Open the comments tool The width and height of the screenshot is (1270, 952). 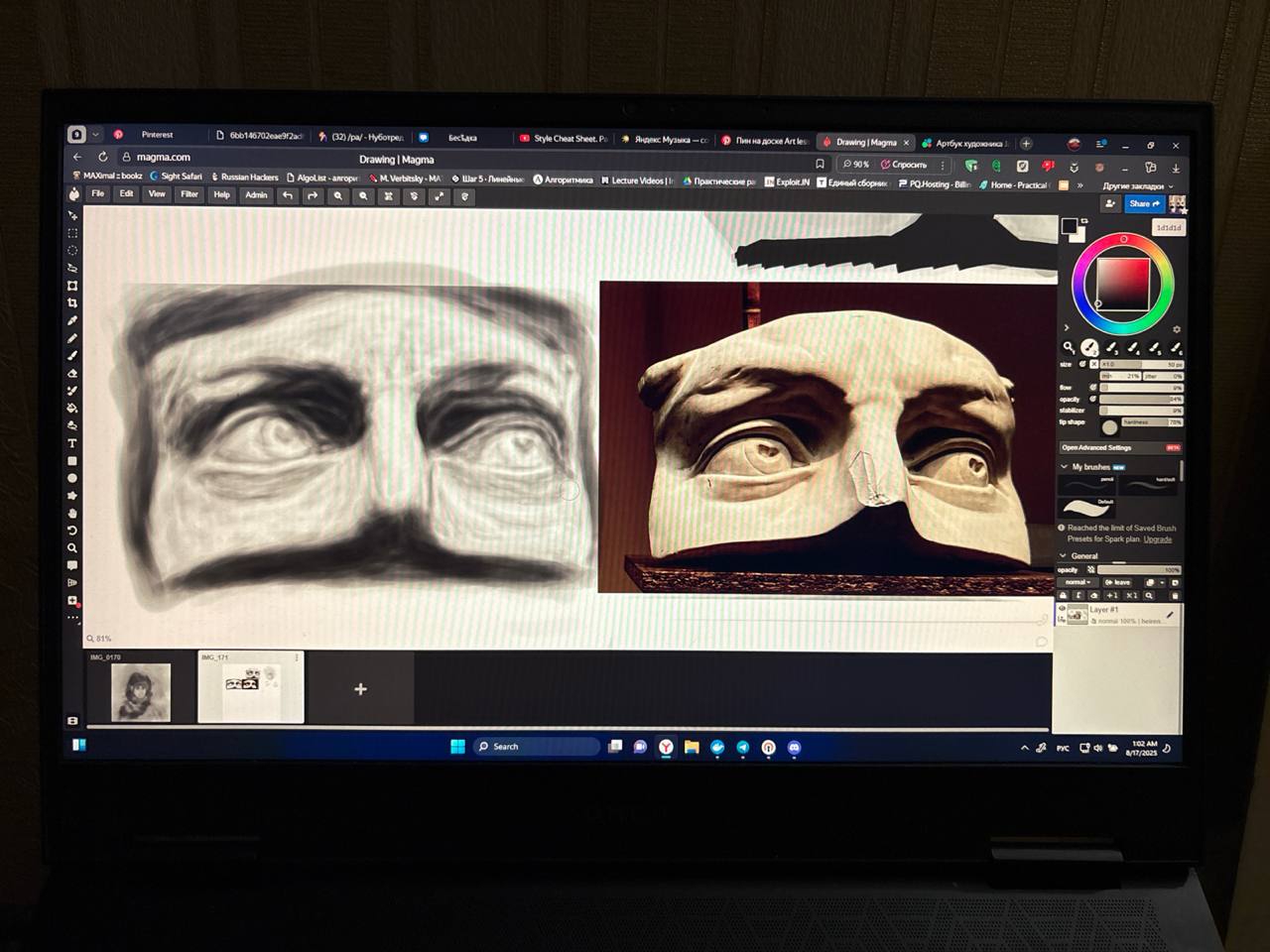[x=72, y=565]
